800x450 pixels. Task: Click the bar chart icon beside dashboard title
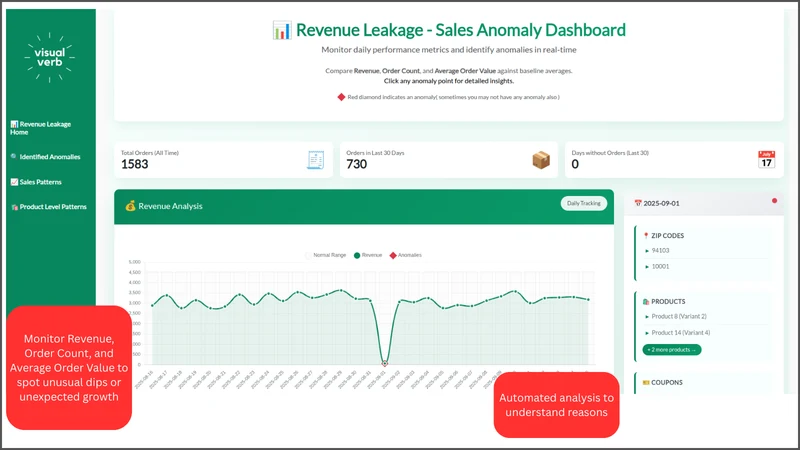(x=282, y=30)
